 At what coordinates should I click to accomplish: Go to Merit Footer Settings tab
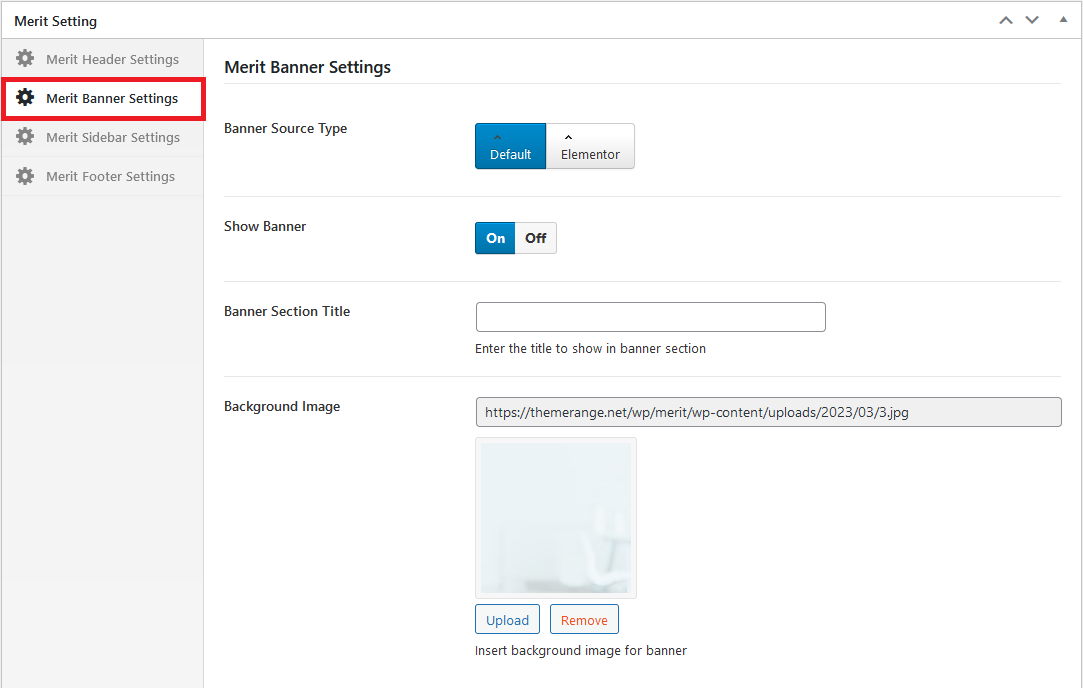click(x=110, y=176)
